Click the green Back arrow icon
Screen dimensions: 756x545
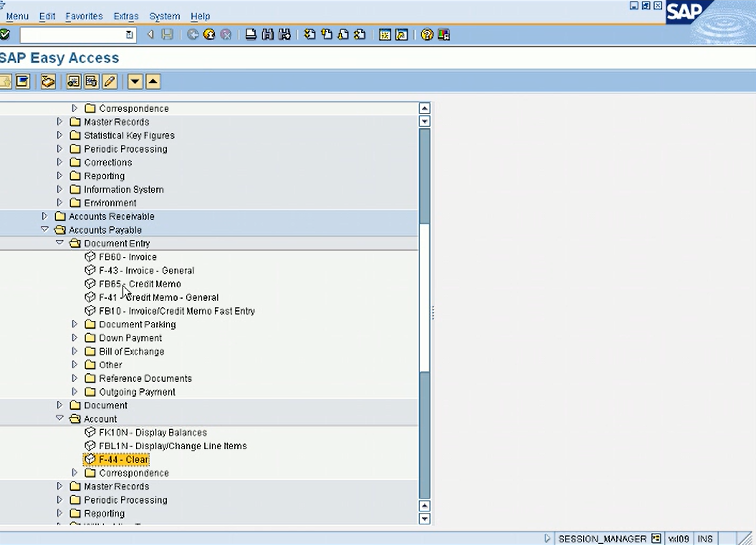click(193, 35)
